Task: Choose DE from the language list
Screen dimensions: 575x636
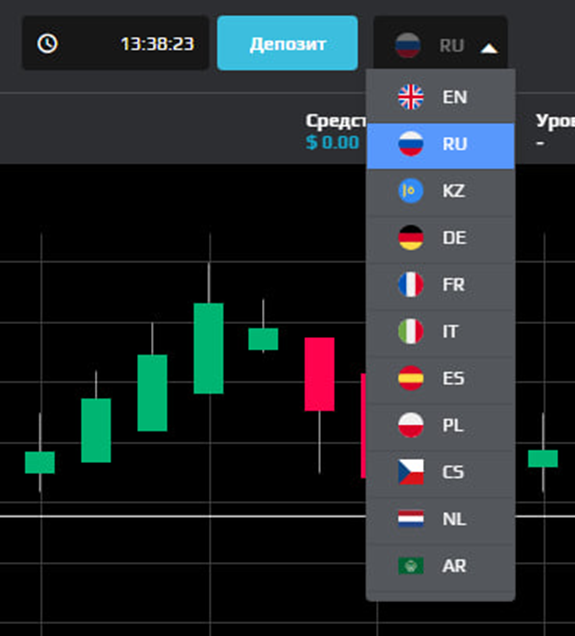Action: pyautogui.click(x=440, y=238)
